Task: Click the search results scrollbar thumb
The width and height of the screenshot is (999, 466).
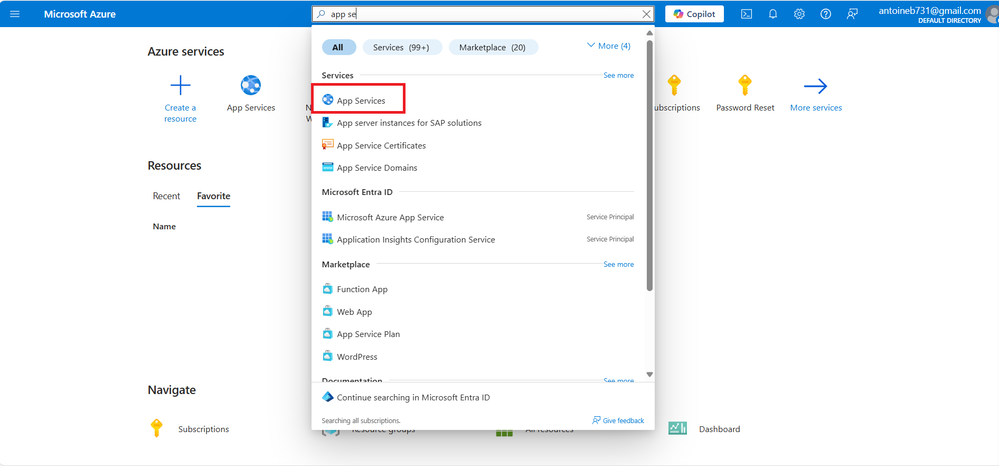Action: [650, 166]
